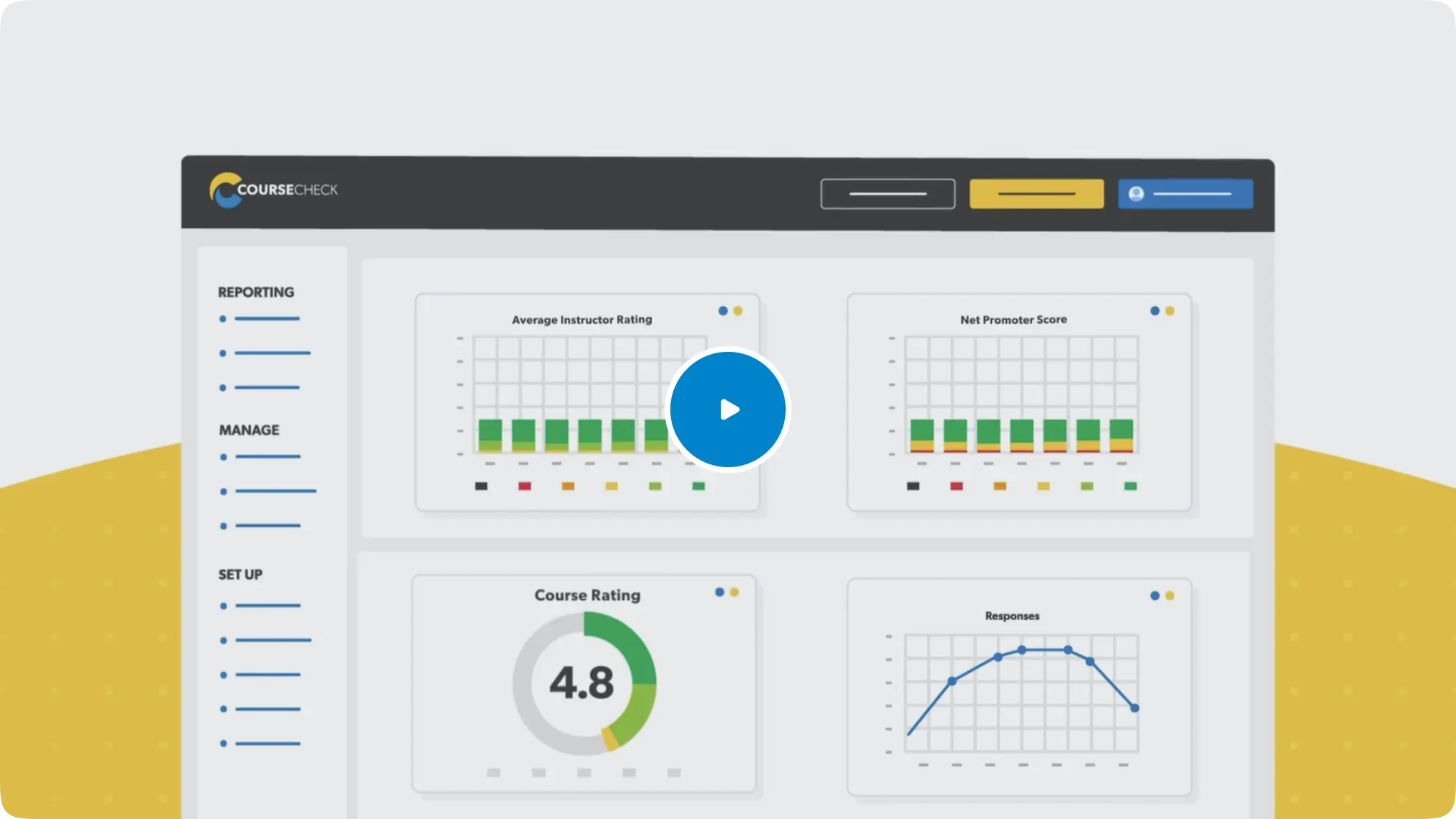Click the blue account button in top bar
The image size is (1456, 819).
click(1184, 193)
